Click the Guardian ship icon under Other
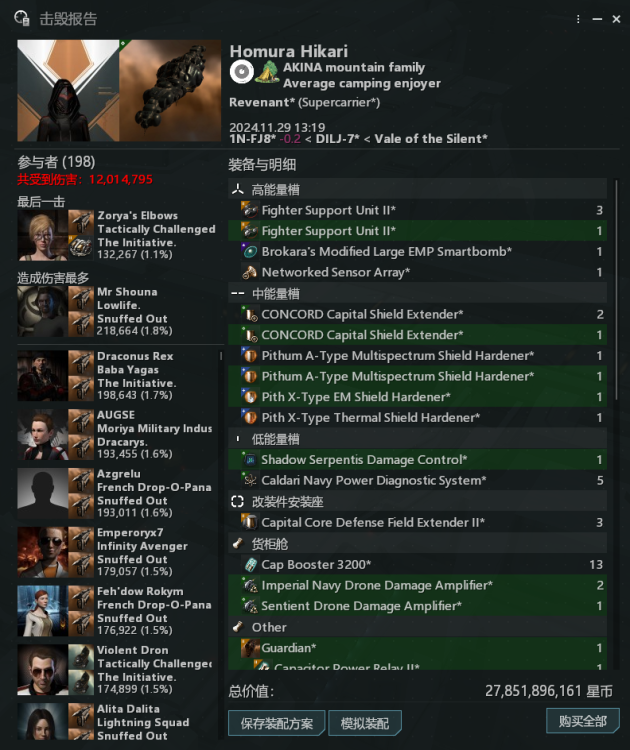Viewport: 630px width, 750px height. tap(250, 648)
